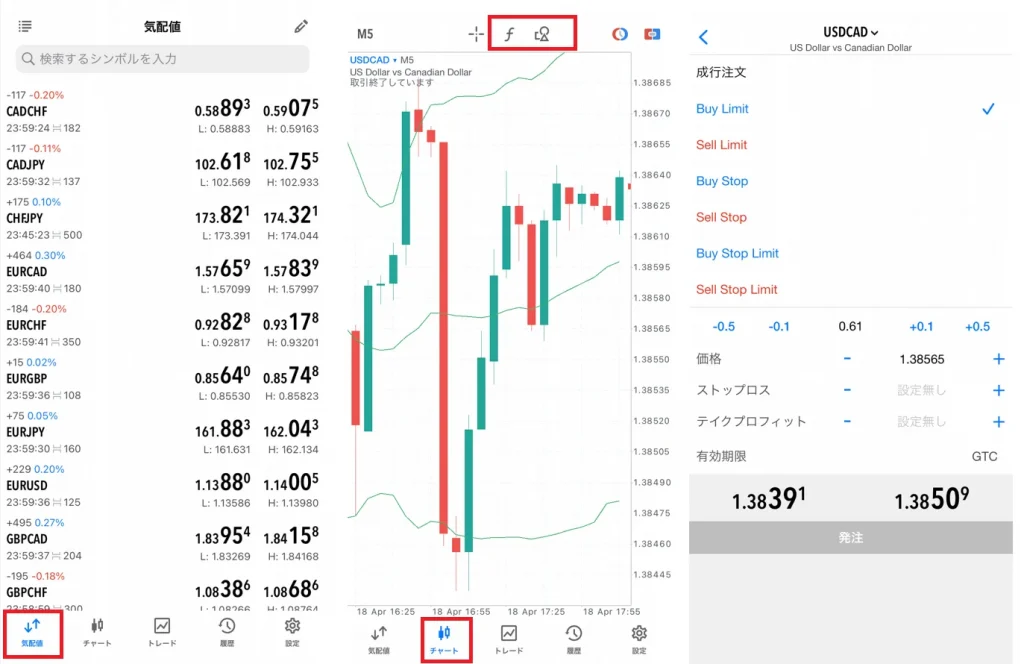Screen dimensions: 1024x664
Task: Click the 0.61 volume value
Action: (x=850, y=326)
